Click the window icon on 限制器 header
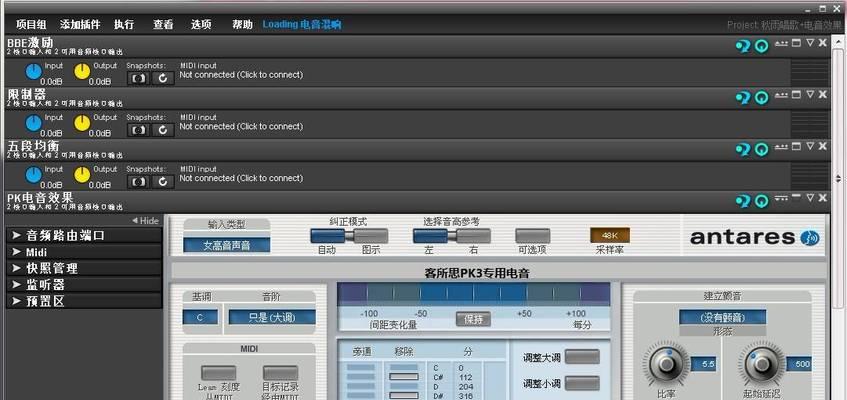Viewport: 847px width, 400px height. point(796,94)
